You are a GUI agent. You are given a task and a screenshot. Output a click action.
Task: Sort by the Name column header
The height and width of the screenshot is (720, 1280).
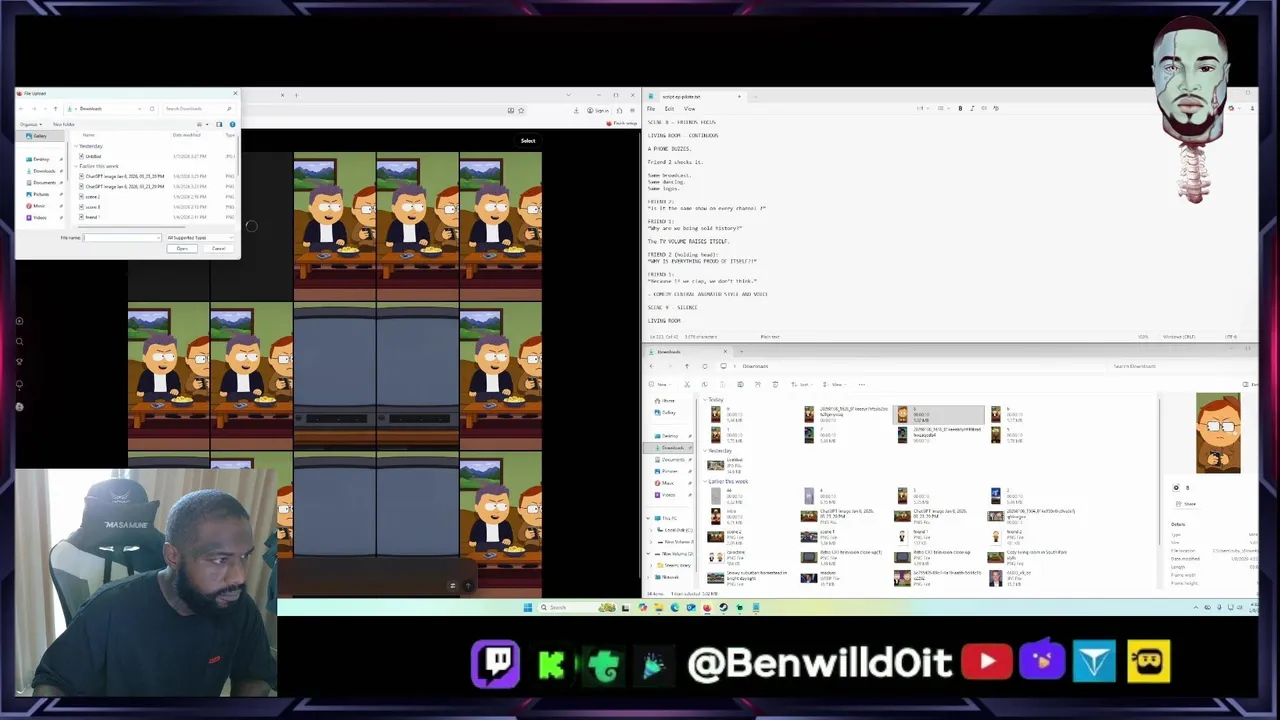point(88,135)
